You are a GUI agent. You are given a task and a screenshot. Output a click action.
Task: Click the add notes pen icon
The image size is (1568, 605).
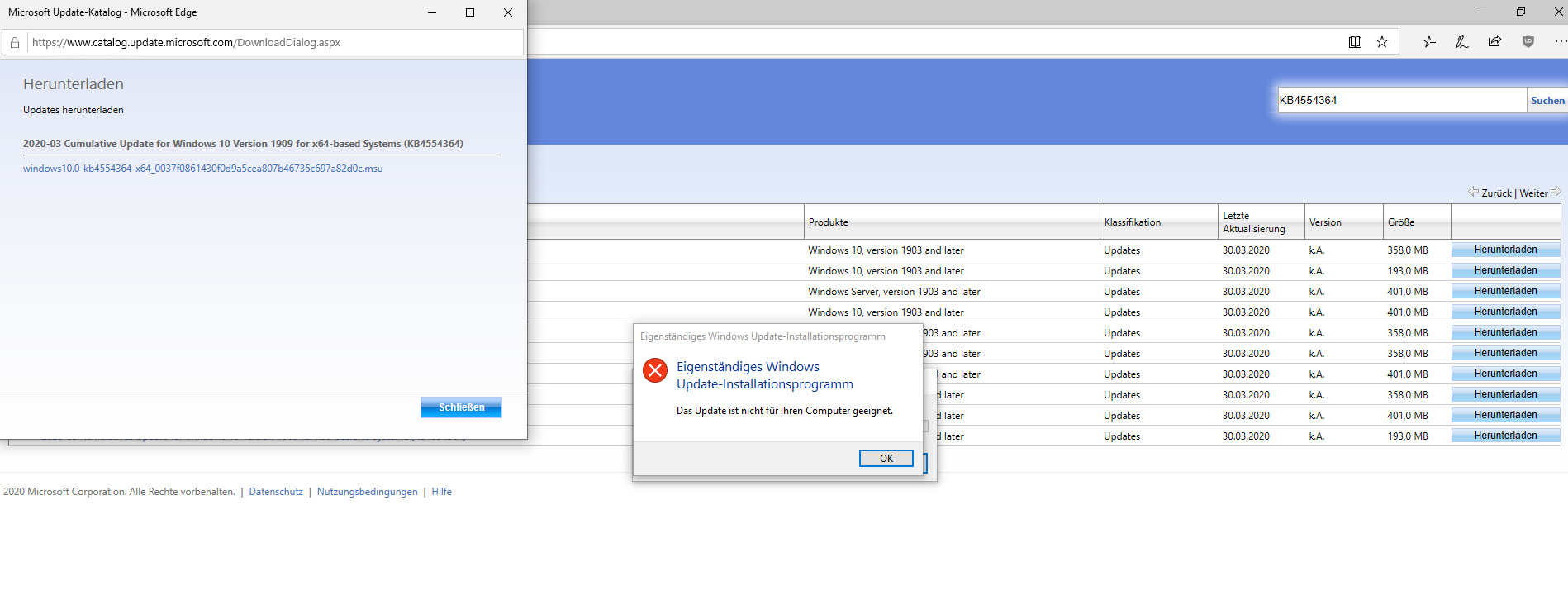point(1461,41)
